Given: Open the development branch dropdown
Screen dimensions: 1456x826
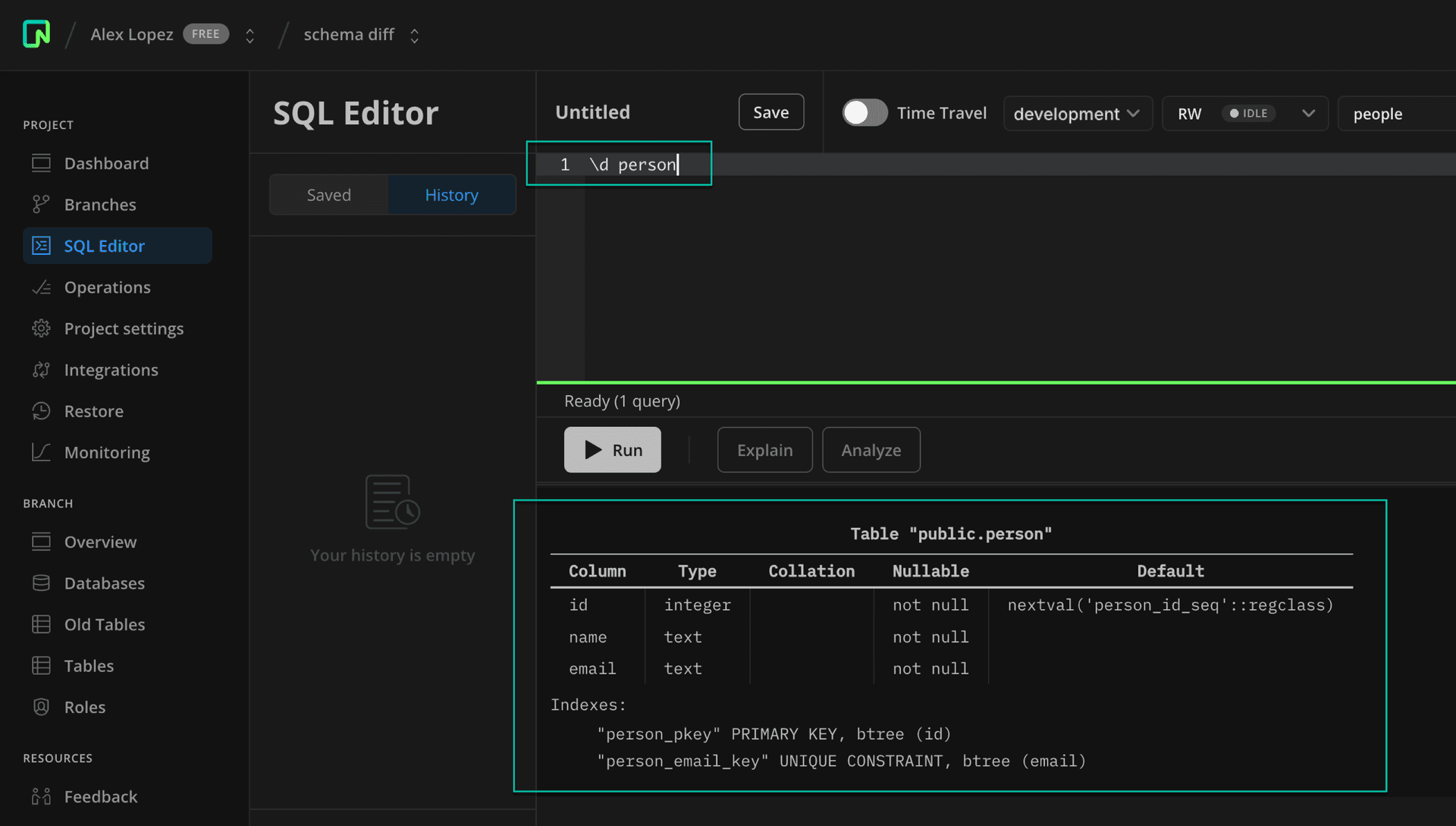Looking at the screenshot, I should [1078, 113].
